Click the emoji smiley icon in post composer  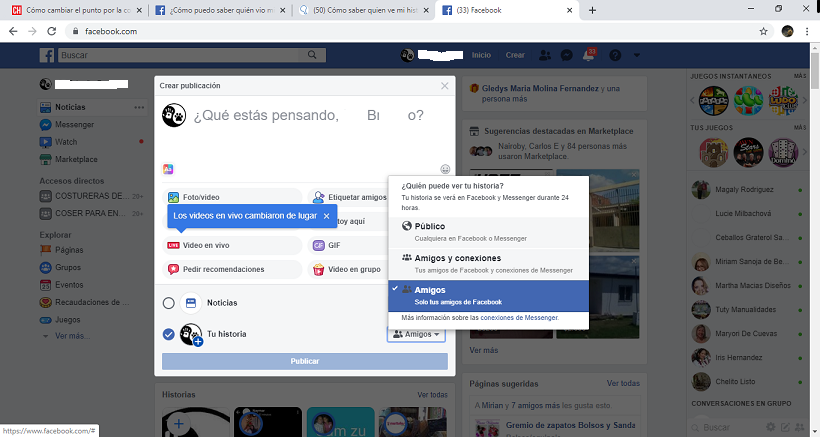(x=445, y=169)
